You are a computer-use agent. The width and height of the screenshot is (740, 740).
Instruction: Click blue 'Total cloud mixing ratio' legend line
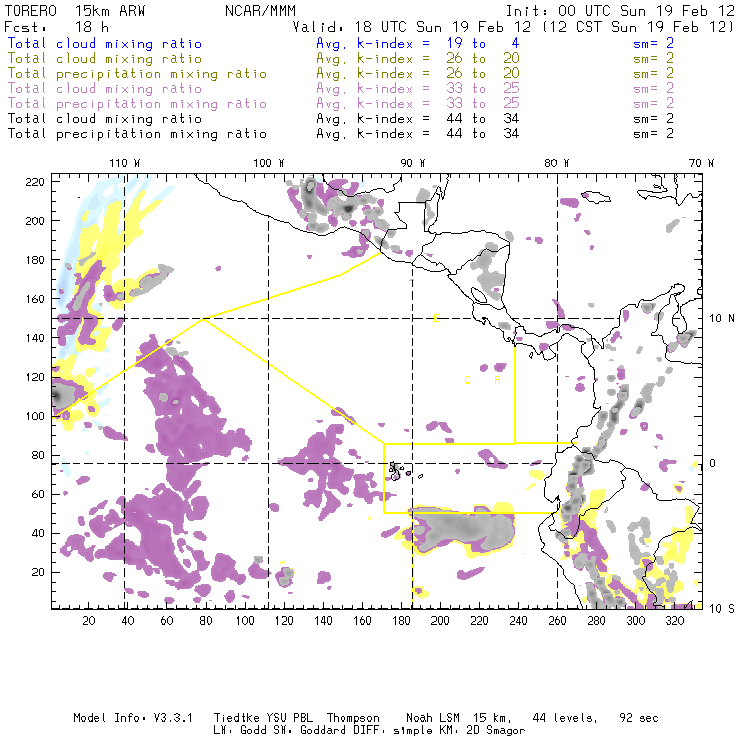point(105,44)
